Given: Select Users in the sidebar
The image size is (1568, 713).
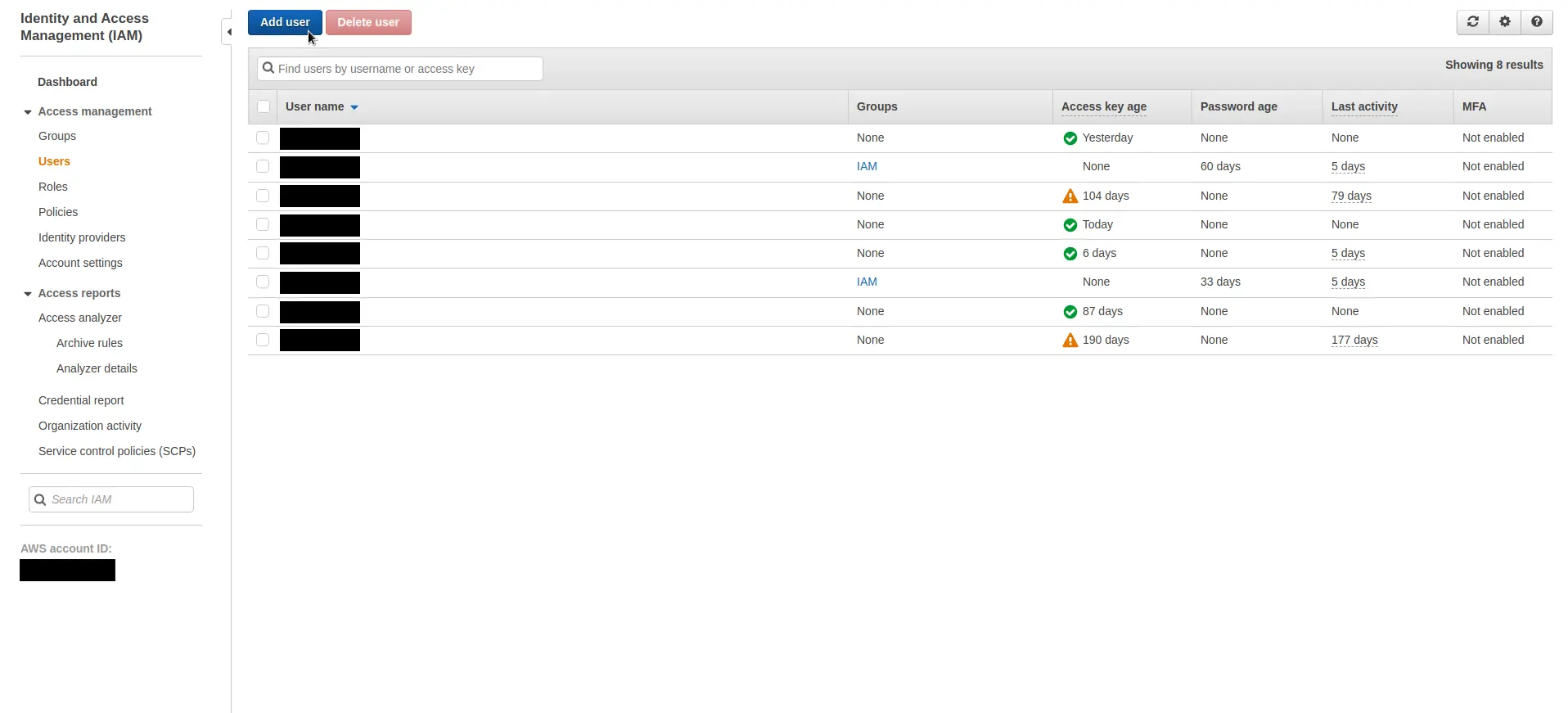Looking at the screenshot, I should [54, 161].
